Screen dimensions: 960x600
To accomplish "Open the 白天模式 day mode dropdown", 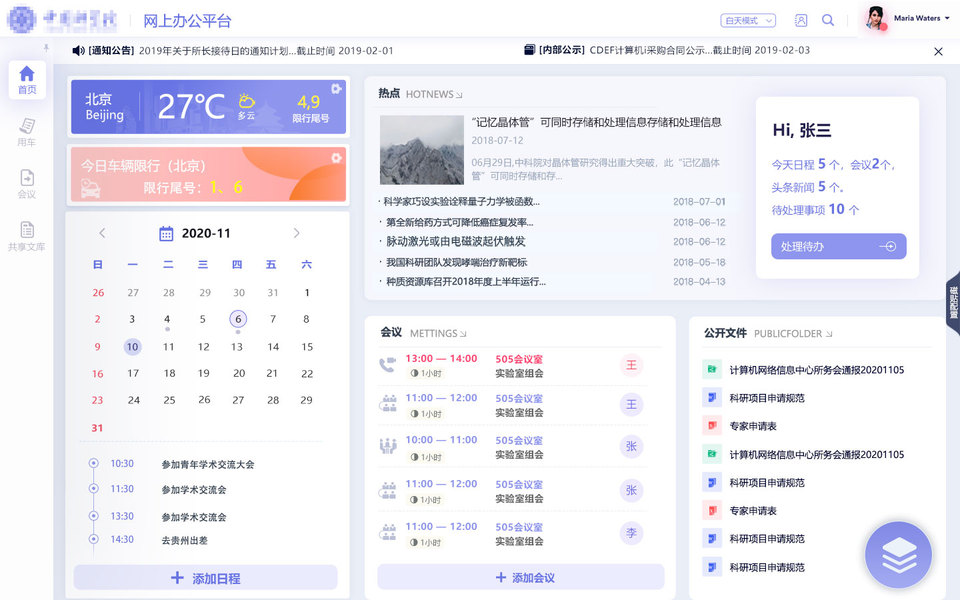I will (748, 21).
